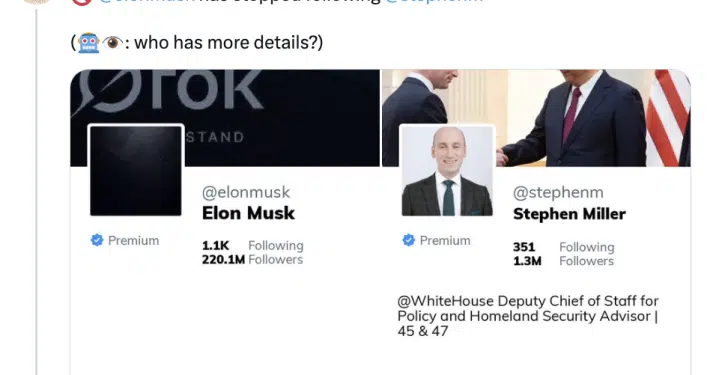The height and width of the screenshot is (375, 710).
Task: View Stephen Miller's 351 Following list
Action: [x=564, y=247]
